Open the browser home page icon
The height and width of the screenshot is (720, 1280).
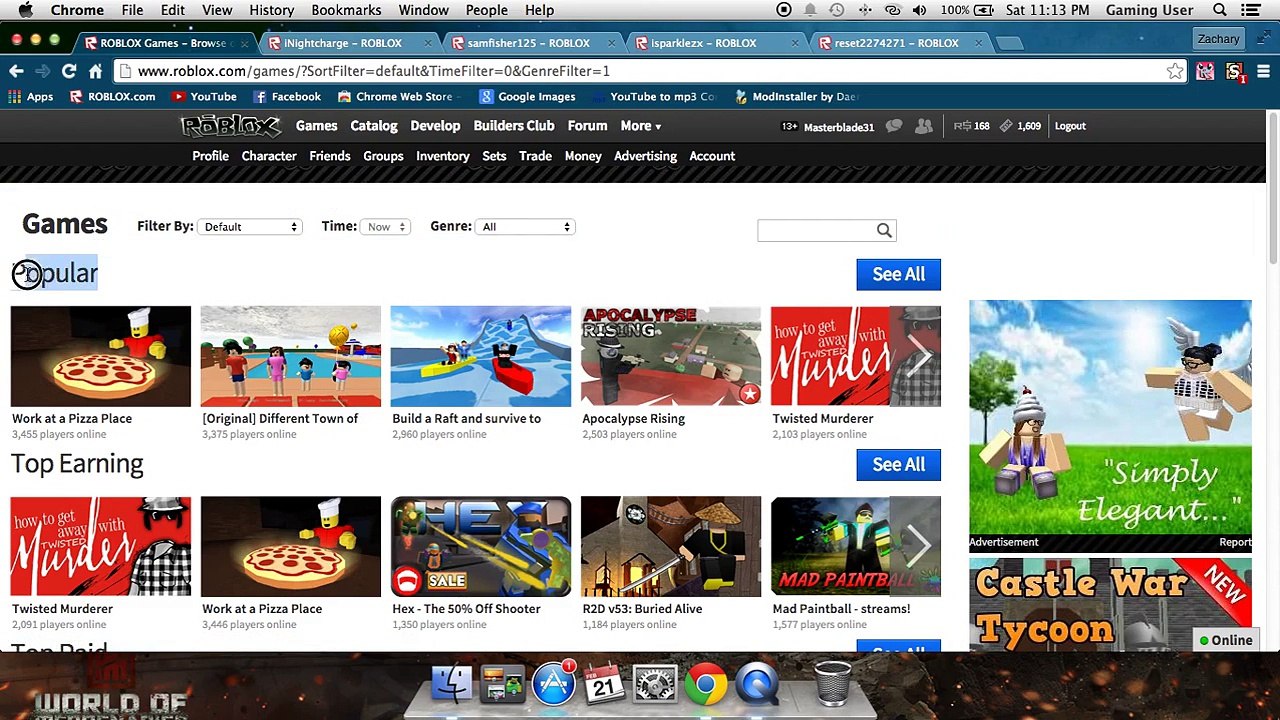(x=95, y=71)
